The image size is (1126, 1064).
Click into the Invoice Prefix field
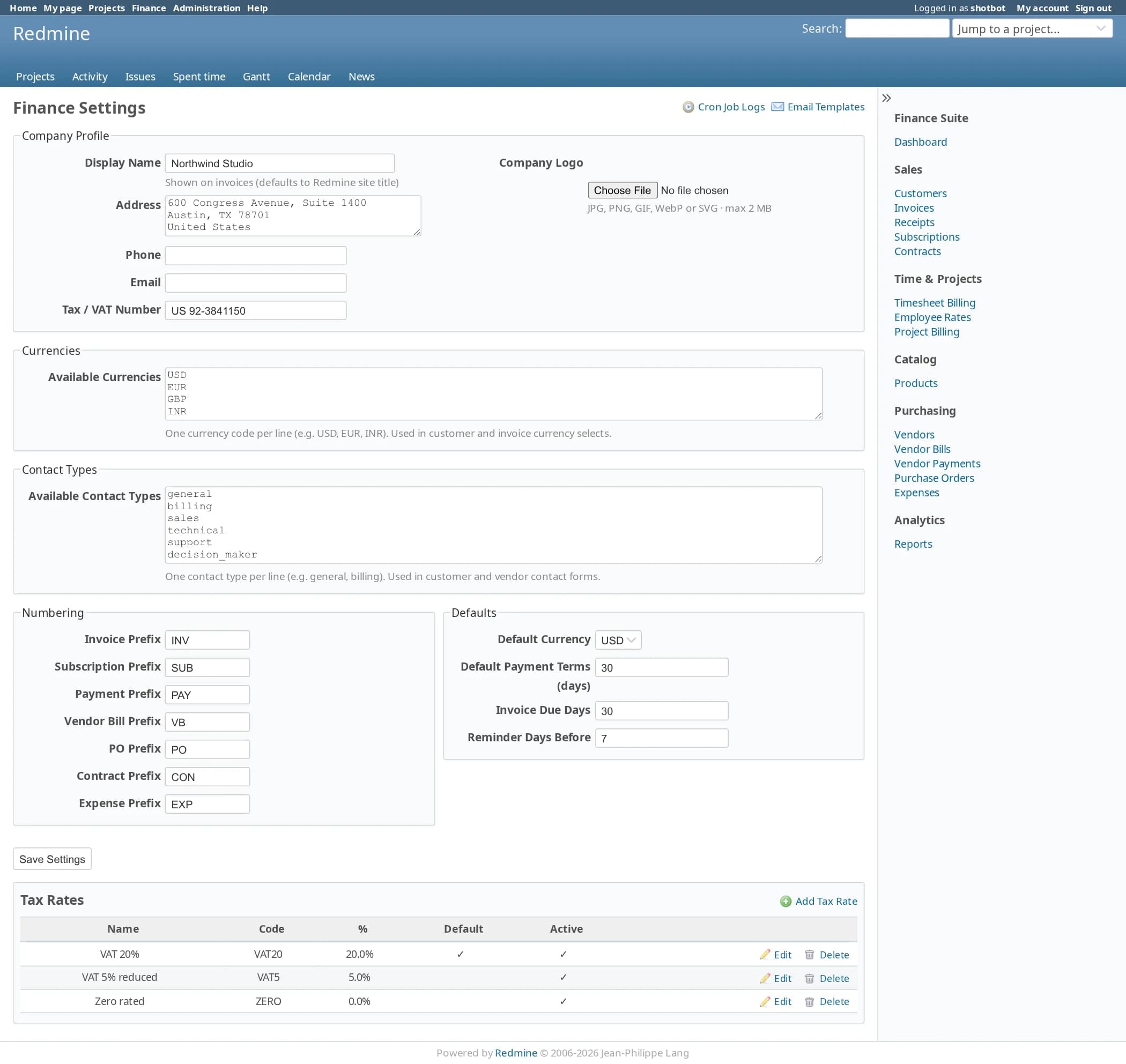pos(207,641)
